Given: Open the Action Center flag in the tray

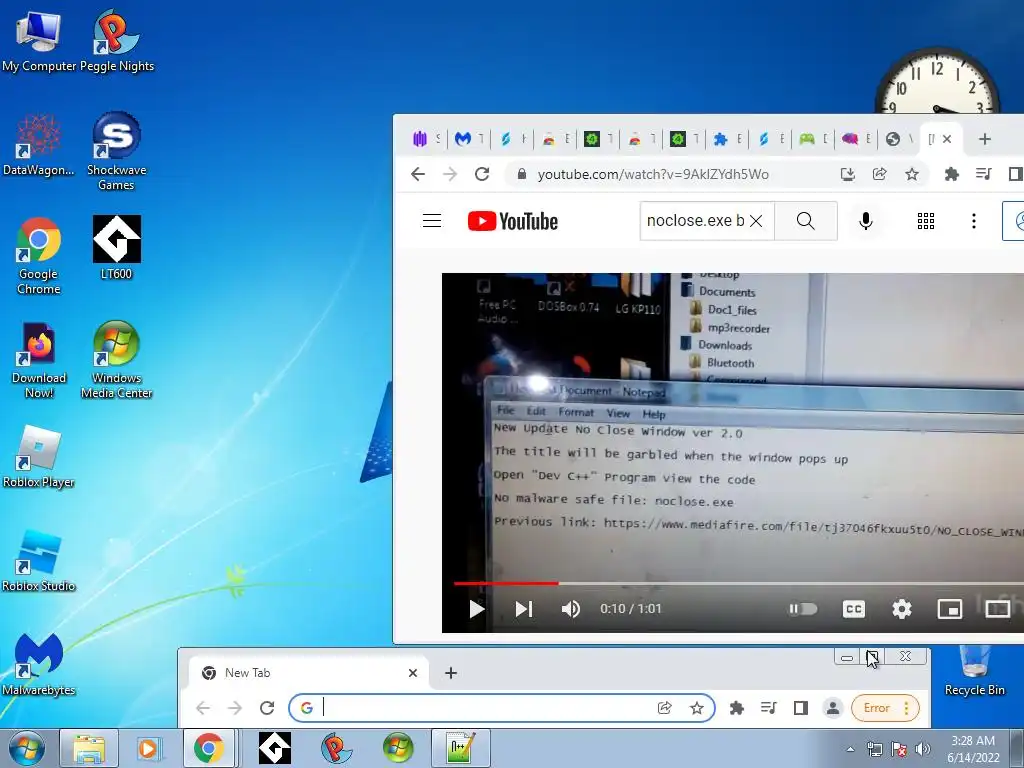Looking at the screenshot, I should pyautogui.click(x=899, y=749).
